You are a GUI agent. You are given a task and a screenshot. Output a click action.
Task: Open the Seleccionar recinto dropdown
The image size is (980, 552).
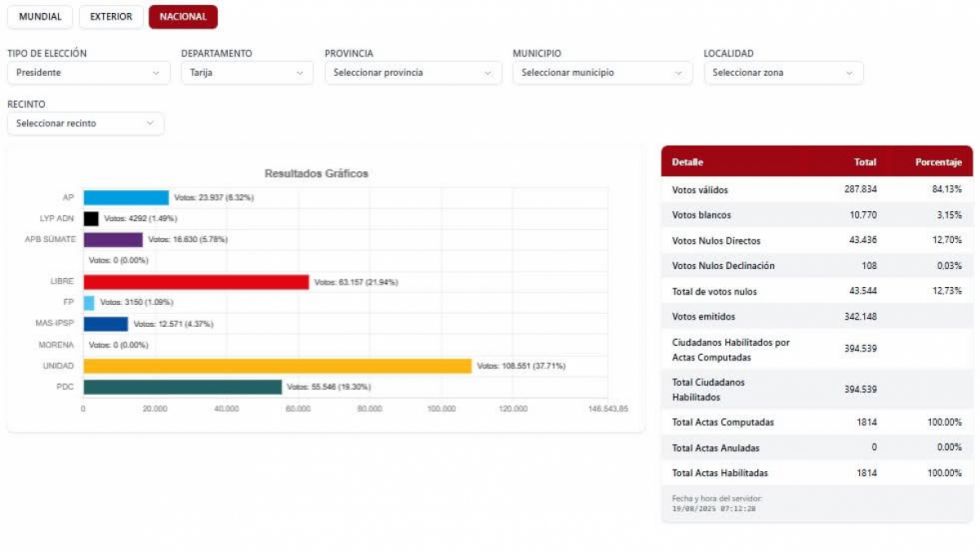86,123
